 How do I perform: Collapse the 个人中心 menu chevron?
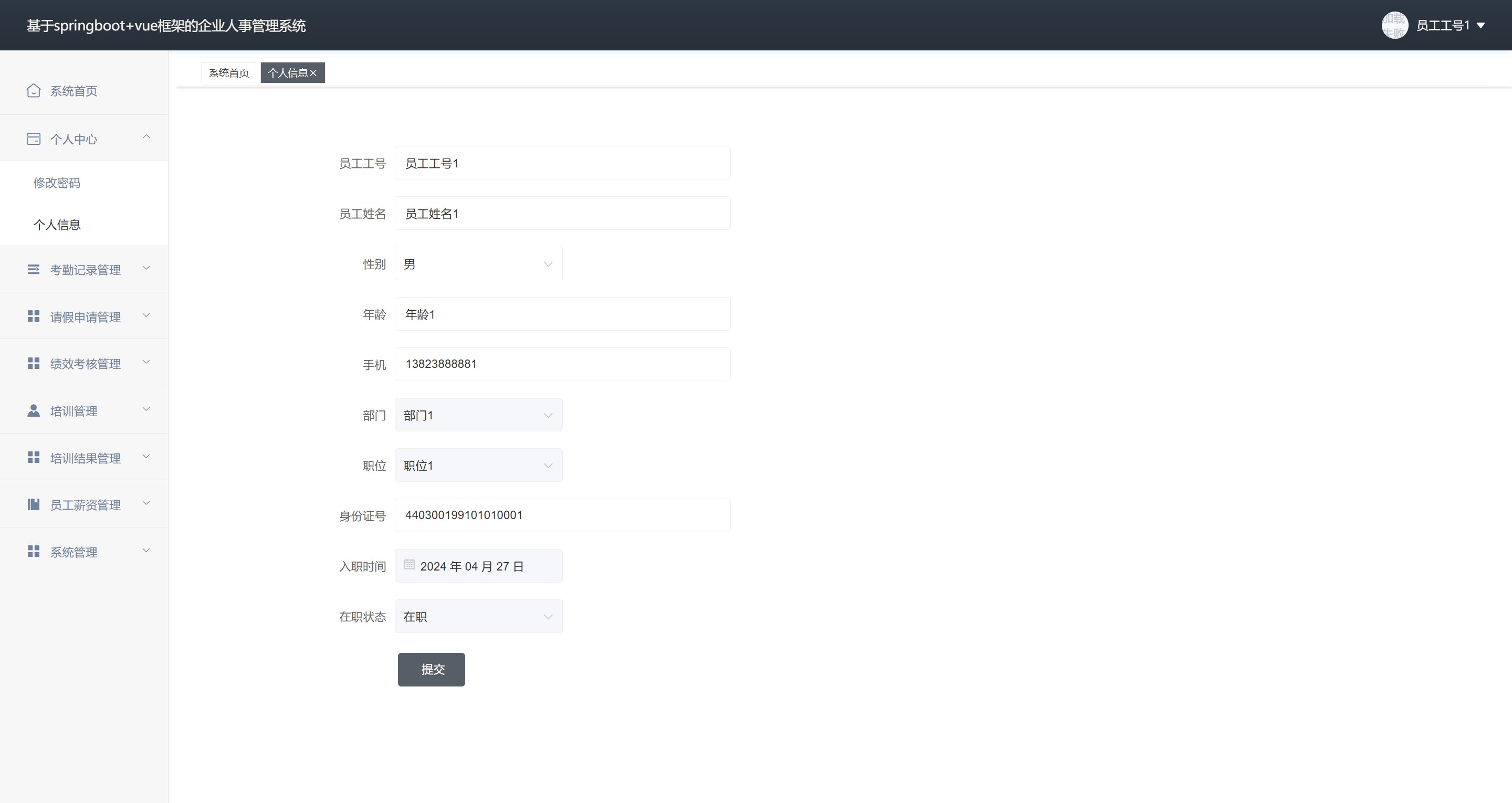click(x=146, y=138)
